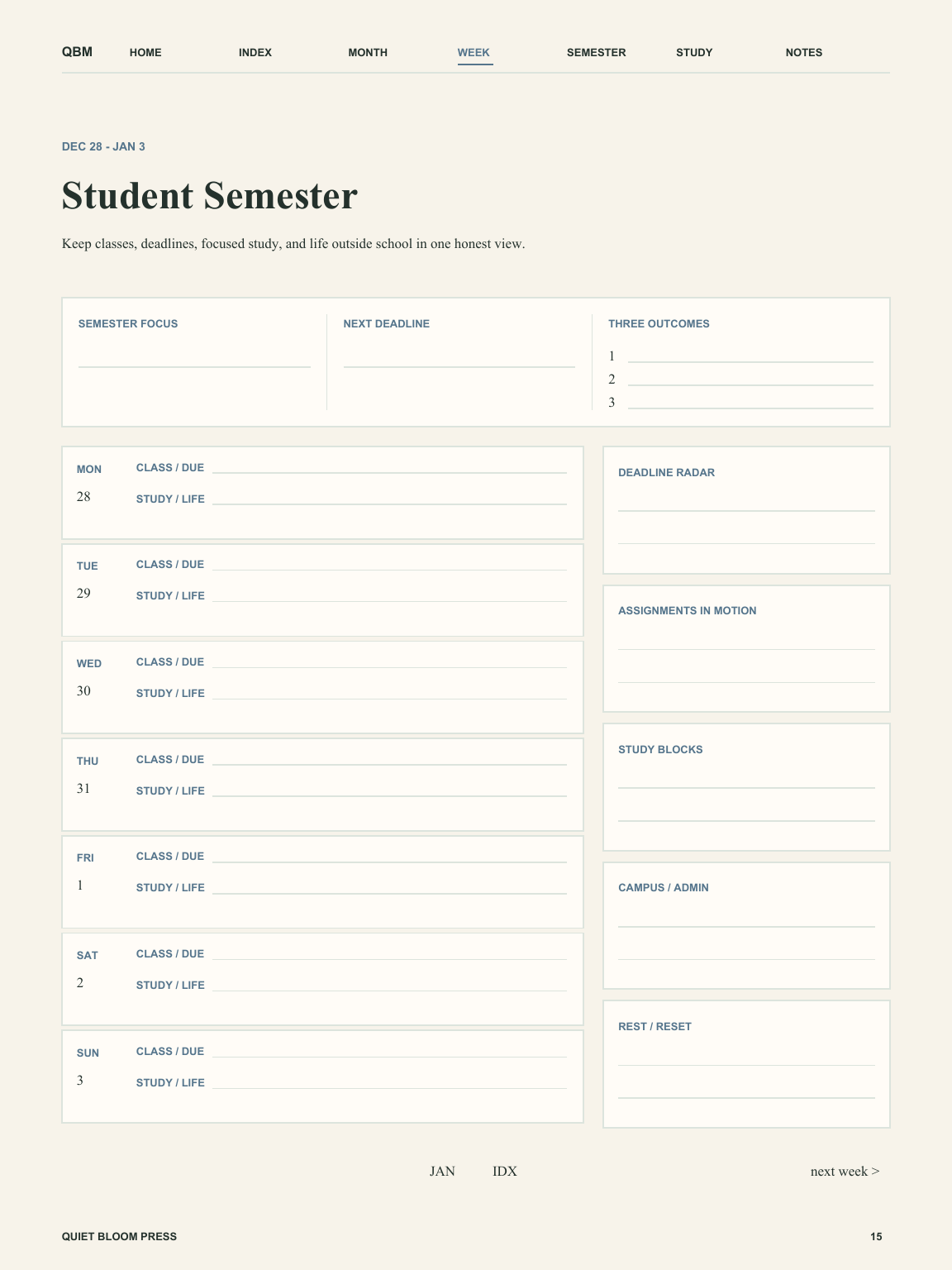Screen dimensions: 952x1270
Task: Click the QBM logo in the header
Action: pyautogui.click(x=77, y=52)
